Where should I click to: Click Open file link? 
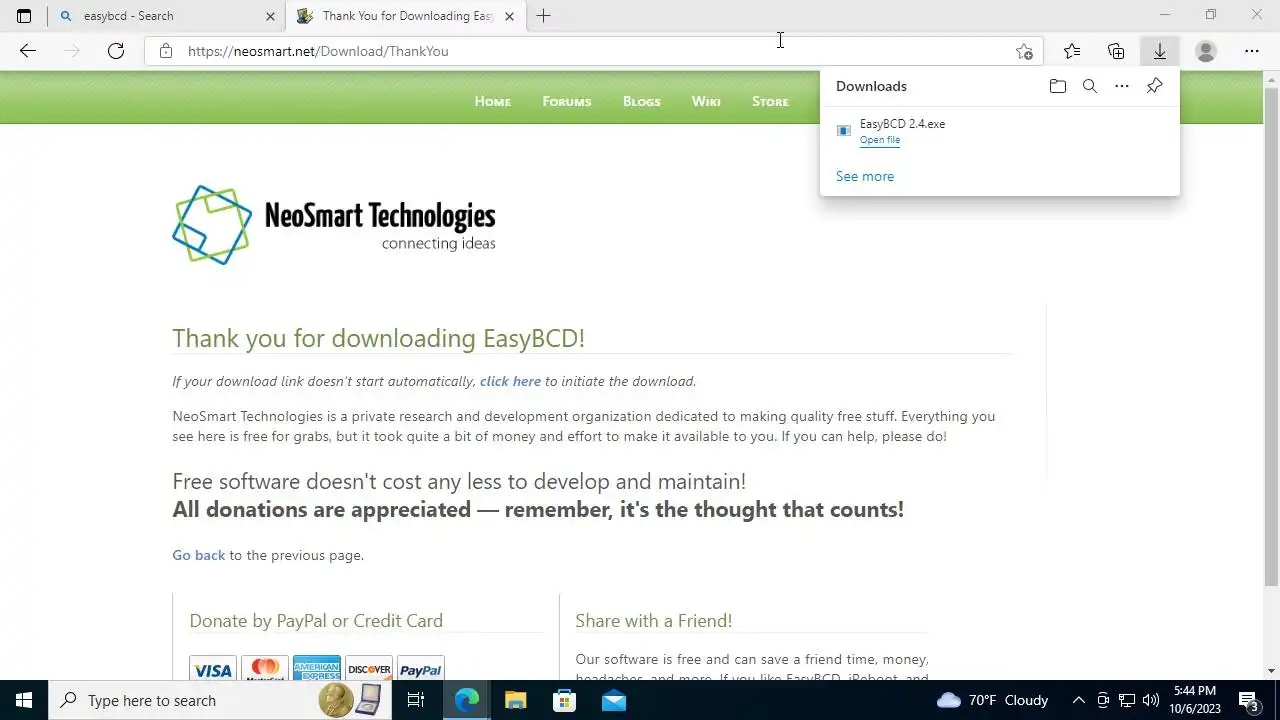pos(880,140)
